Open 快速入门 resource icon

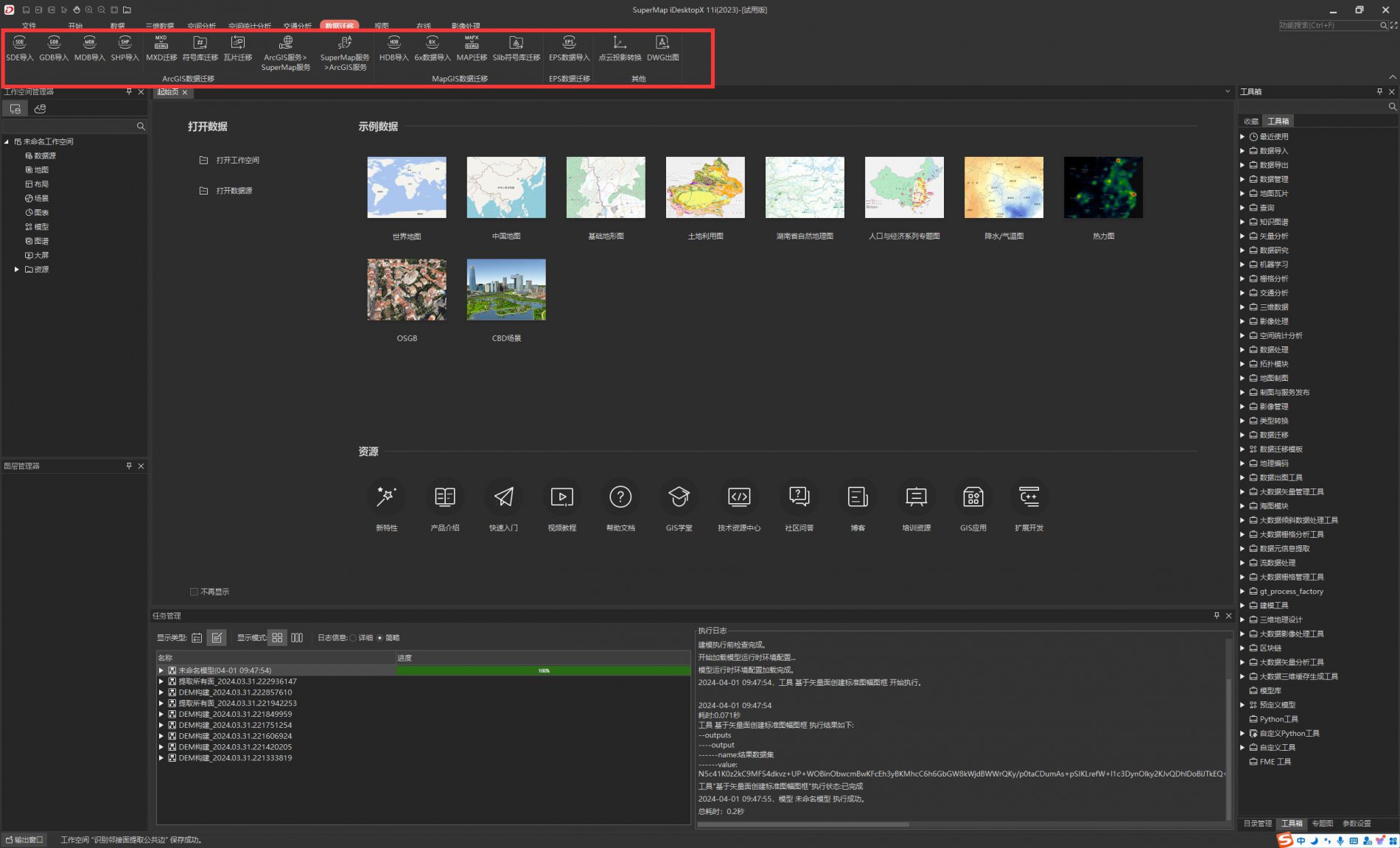tap(503, 497)
